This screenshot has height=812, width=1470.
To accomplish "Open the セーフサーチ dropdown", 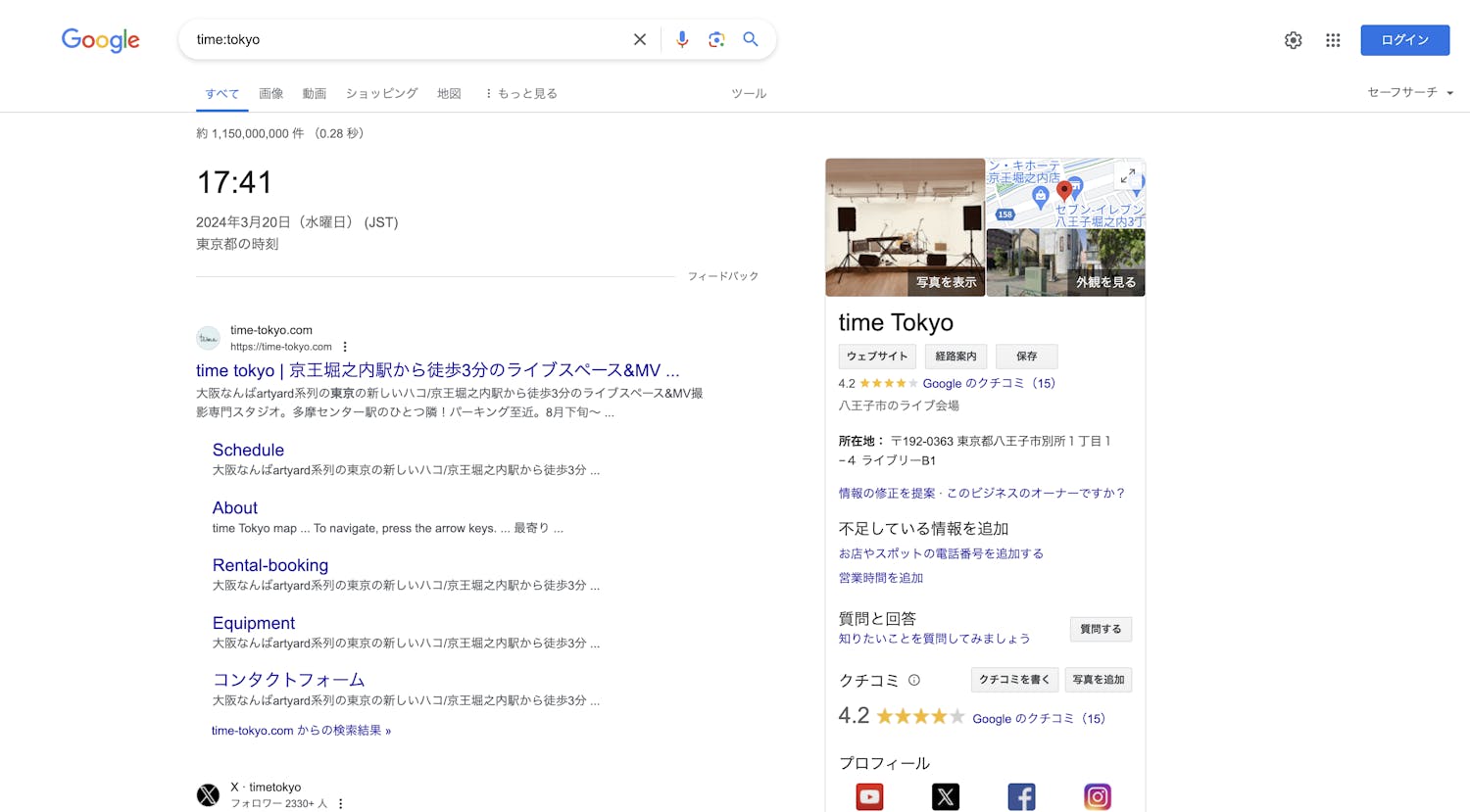I will tap(1410, 92).
